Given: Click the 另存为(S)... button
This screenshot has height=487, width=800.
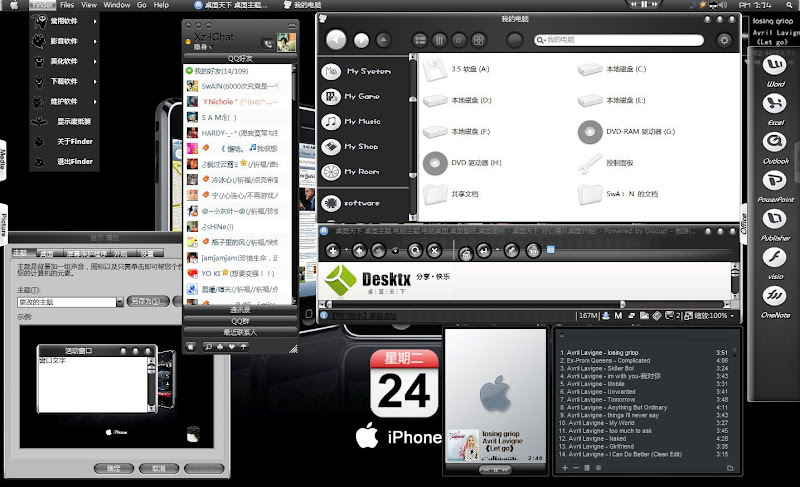Looking at the screenshot, I should click(x=148, y=301).
